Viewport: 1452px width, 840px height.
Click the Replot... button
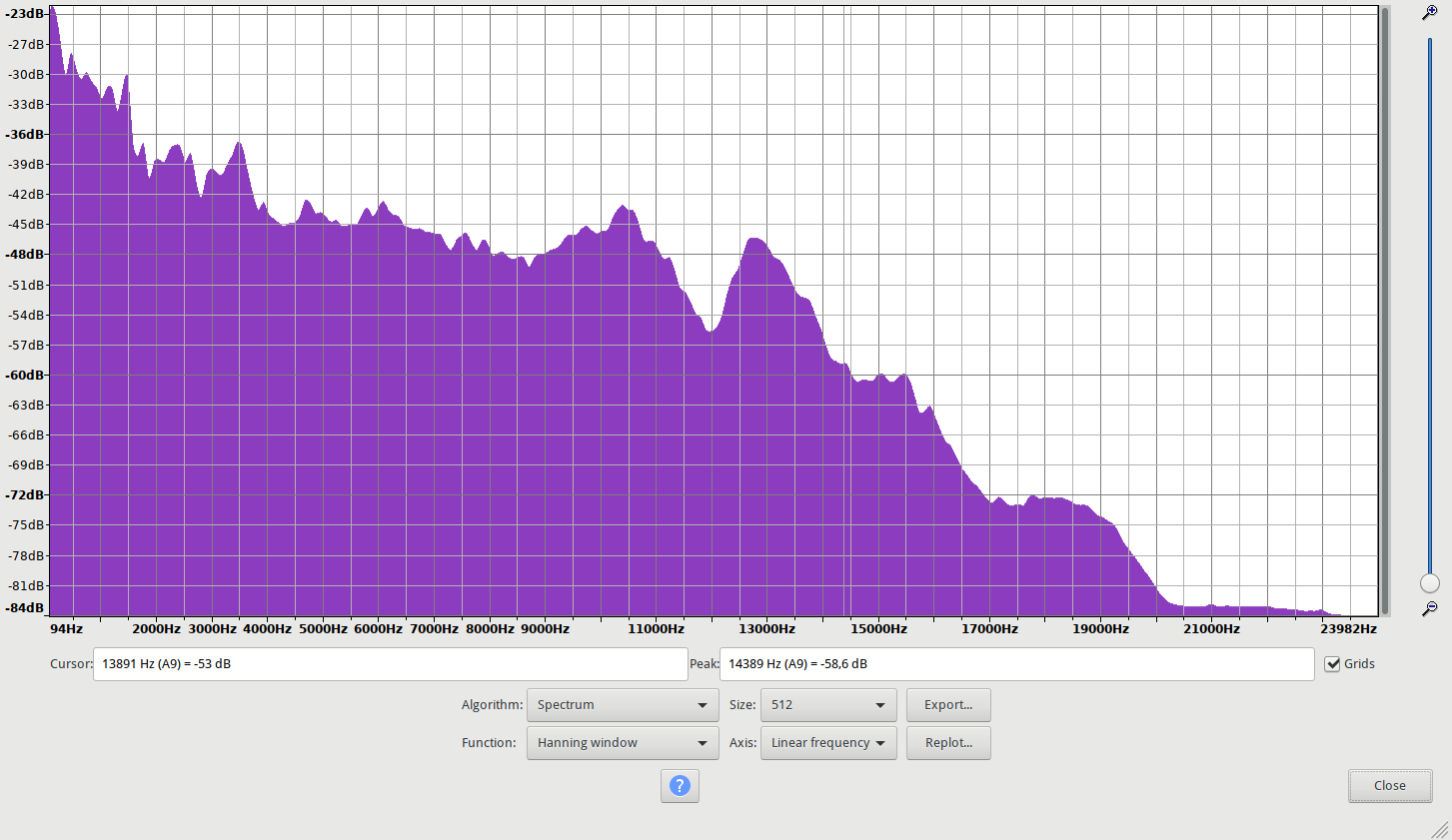tap(948, 743)
